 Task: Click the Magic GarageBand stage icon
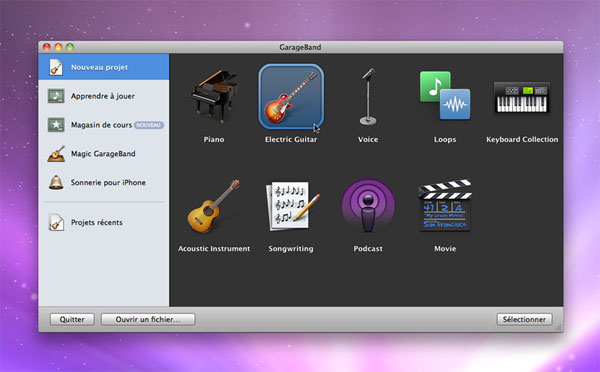(x=56, y=153)
